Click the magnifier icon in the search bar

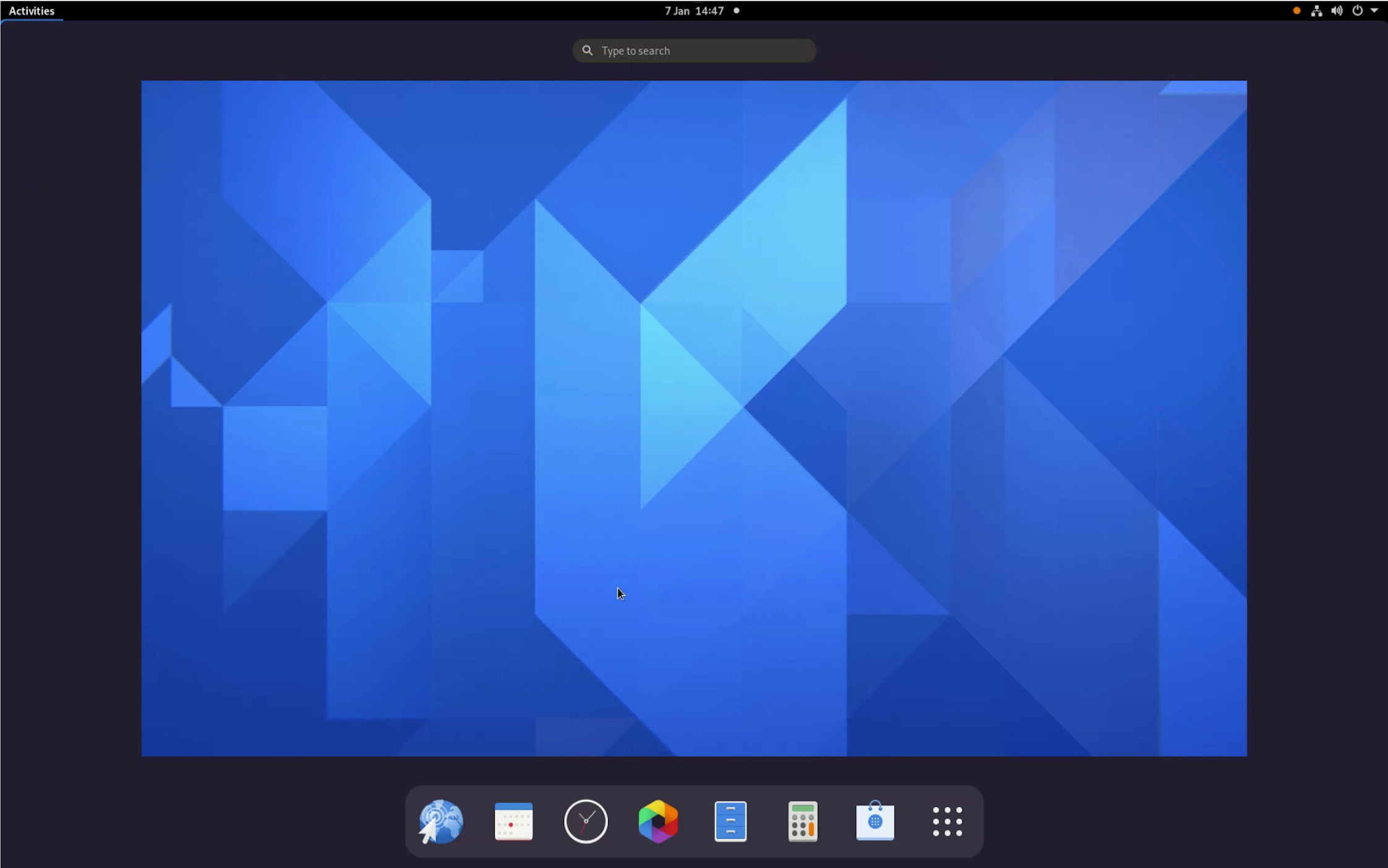pyautogui.click(x=586, y=50)
